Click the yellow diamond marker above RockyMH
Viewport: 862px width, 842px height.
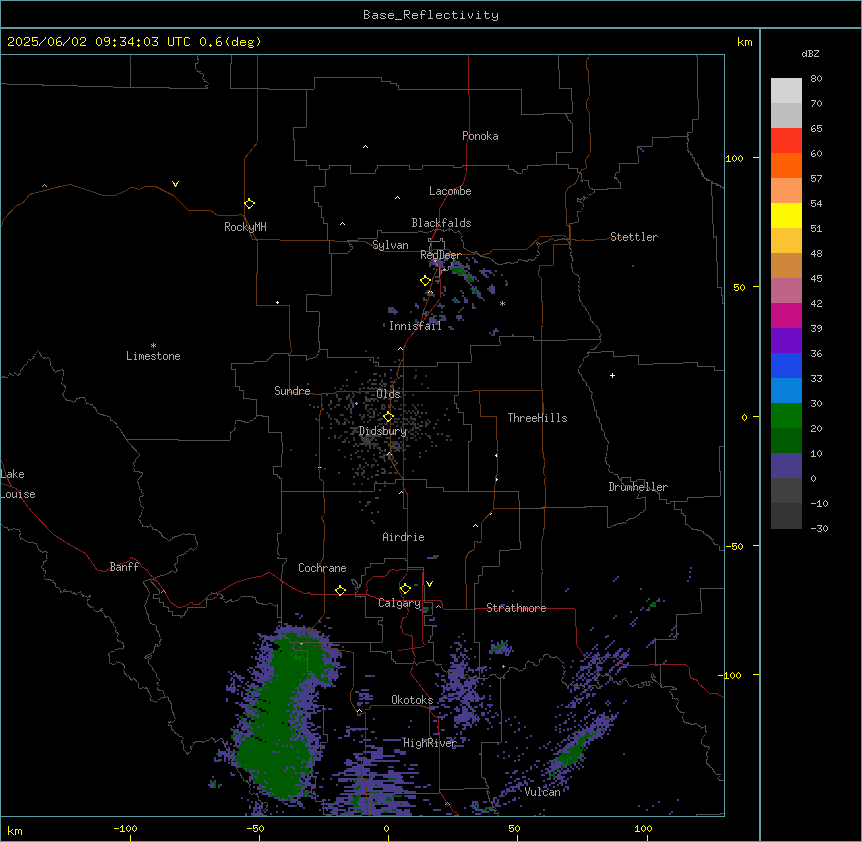pyautogui.click(x=249, y=204)
